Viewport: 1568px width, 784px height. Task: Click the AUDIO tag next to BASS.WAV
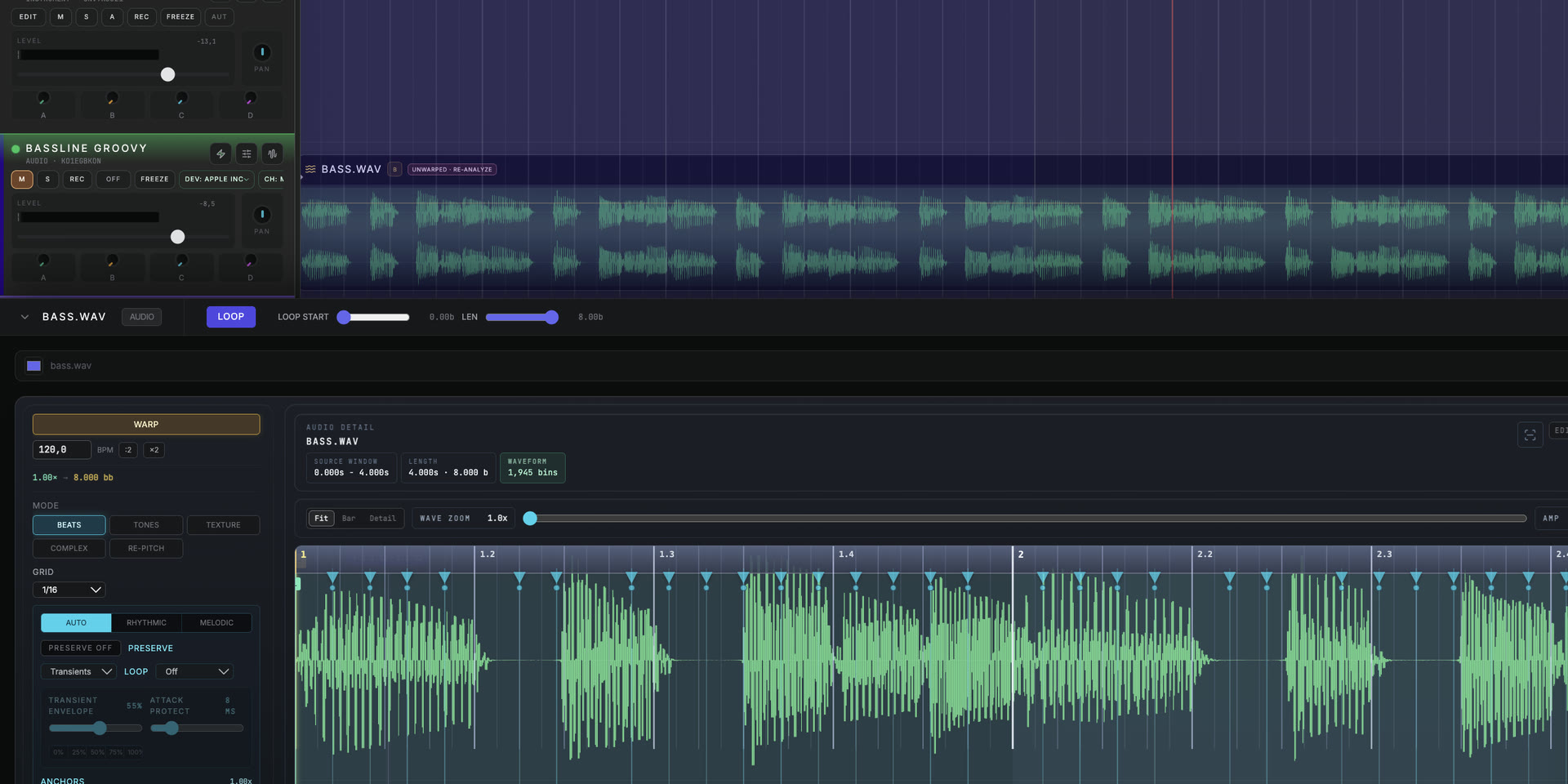(x=142, y=317)
